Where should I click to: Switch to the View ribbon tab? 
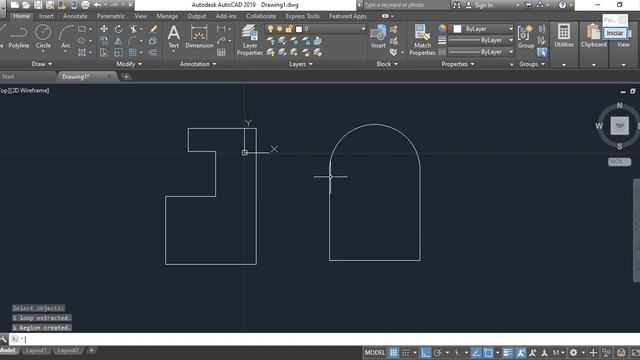tap(140, 16)
